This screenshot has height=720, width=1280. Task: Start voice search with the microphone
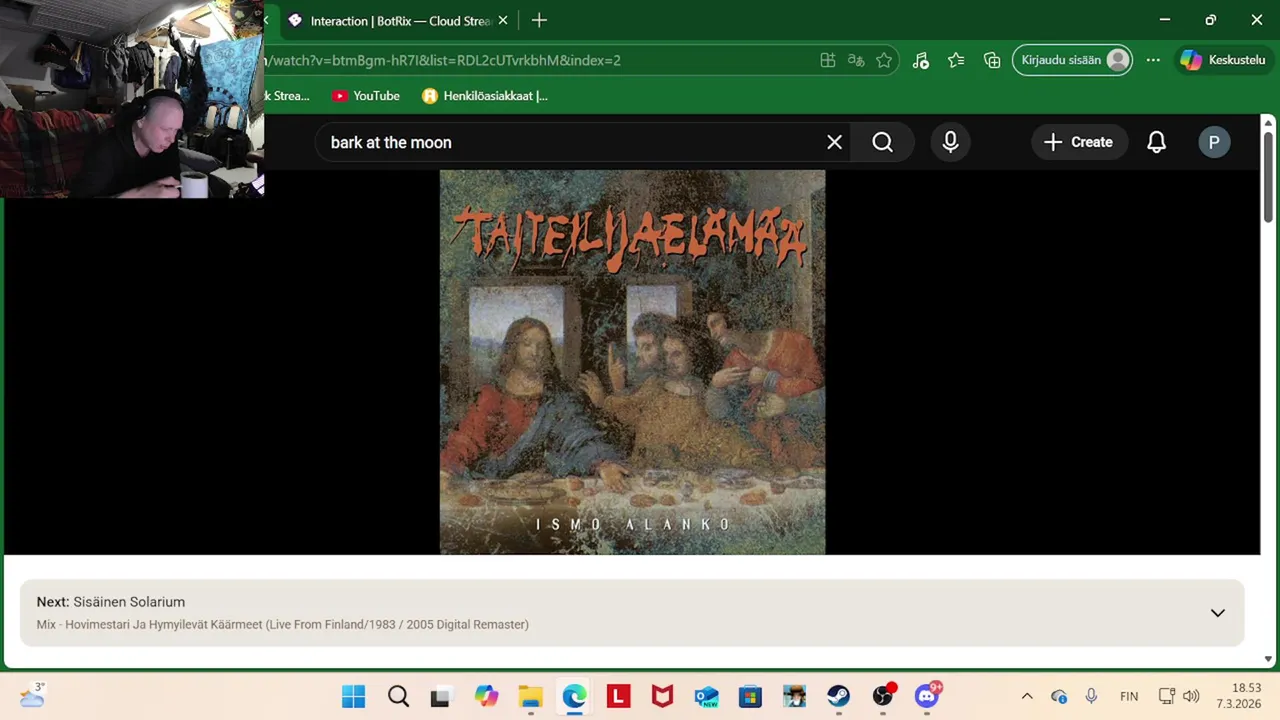pos(950,142)
